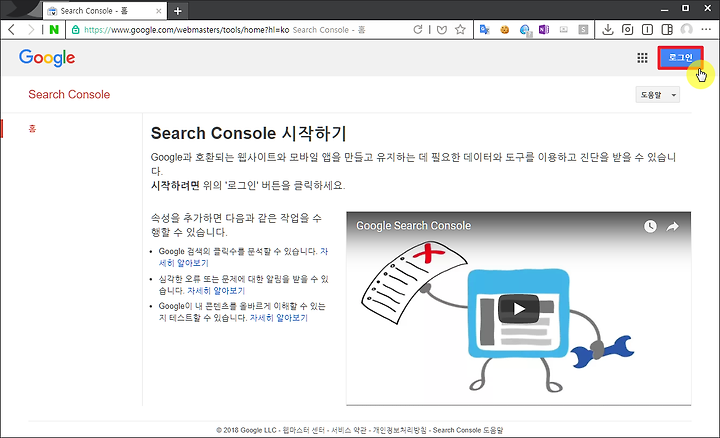Open 자세히 알아보기 link about error alerts

tap(216, 291)
